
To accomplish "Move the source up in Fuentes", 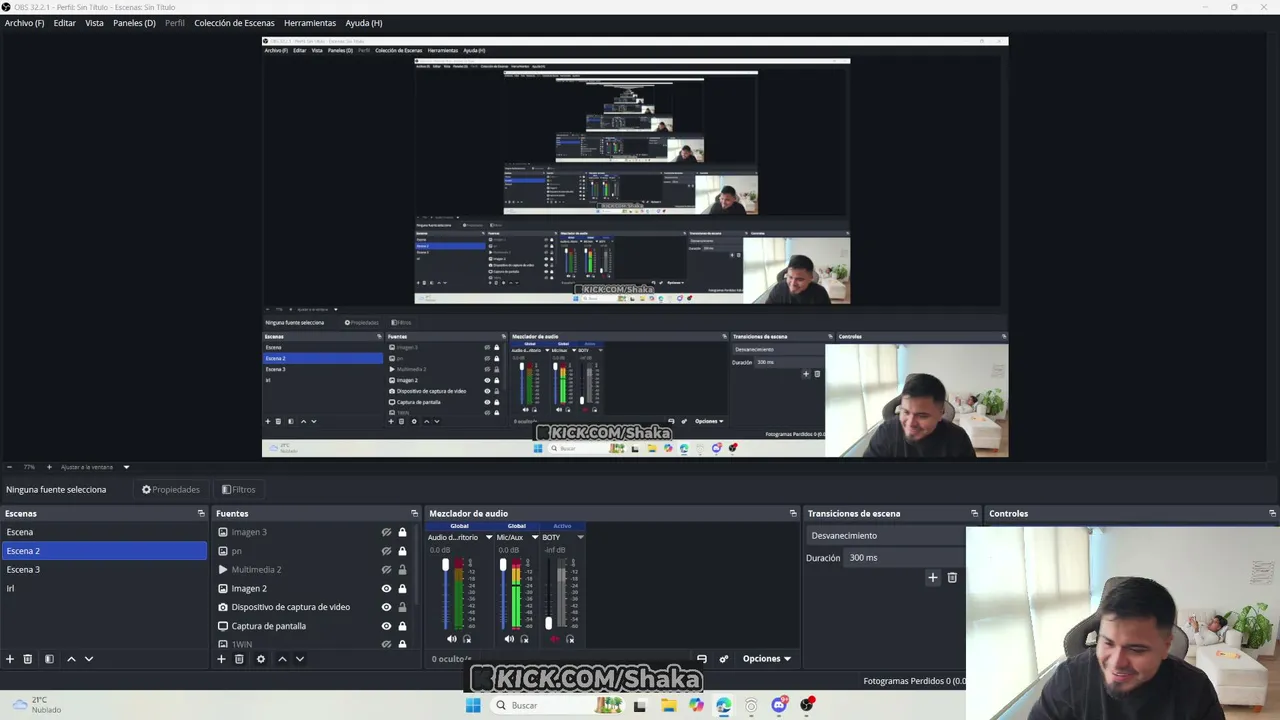I will (282, 659).
